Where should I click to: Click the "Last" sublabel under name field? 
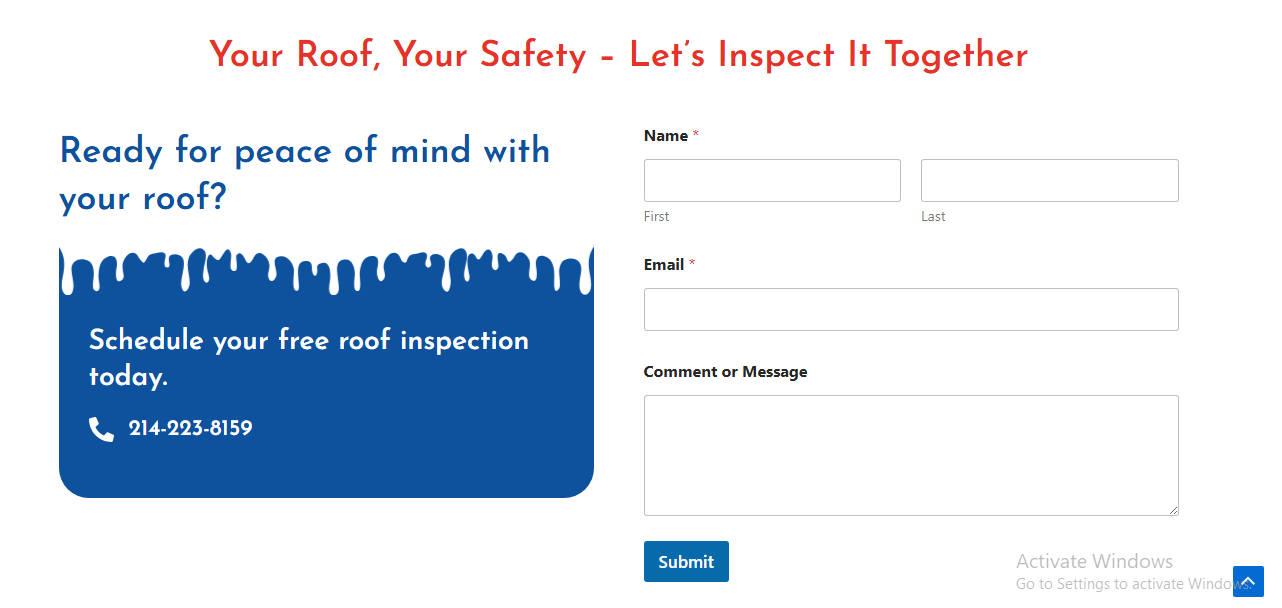[933, 217]
